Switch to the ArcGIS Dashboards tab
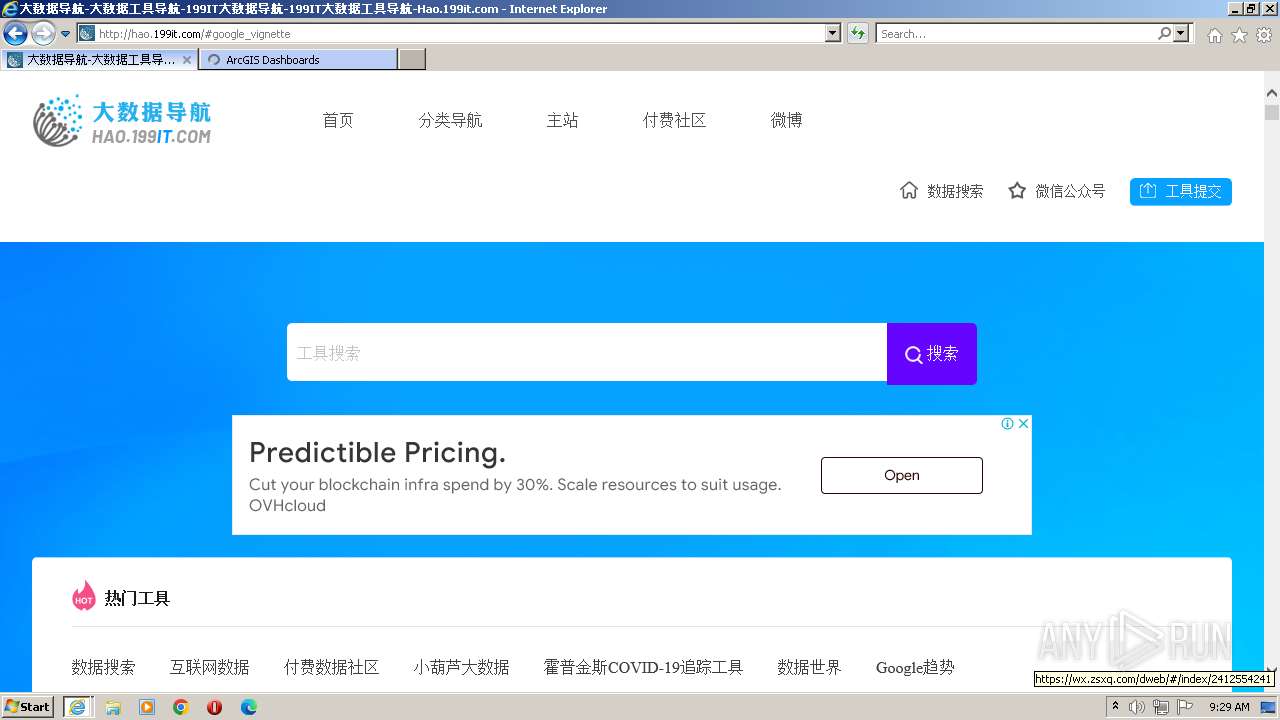The width and height of the screenshot is (1280, 720). [298, 60]
